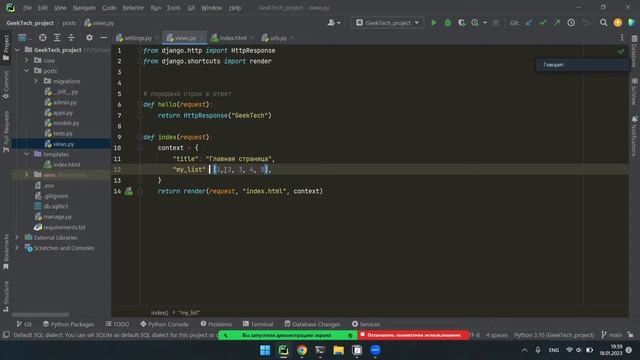This screenshot has width=640, height=360.
Task: Click the gutter icon on line 14
Action: (x=129, y=191)
